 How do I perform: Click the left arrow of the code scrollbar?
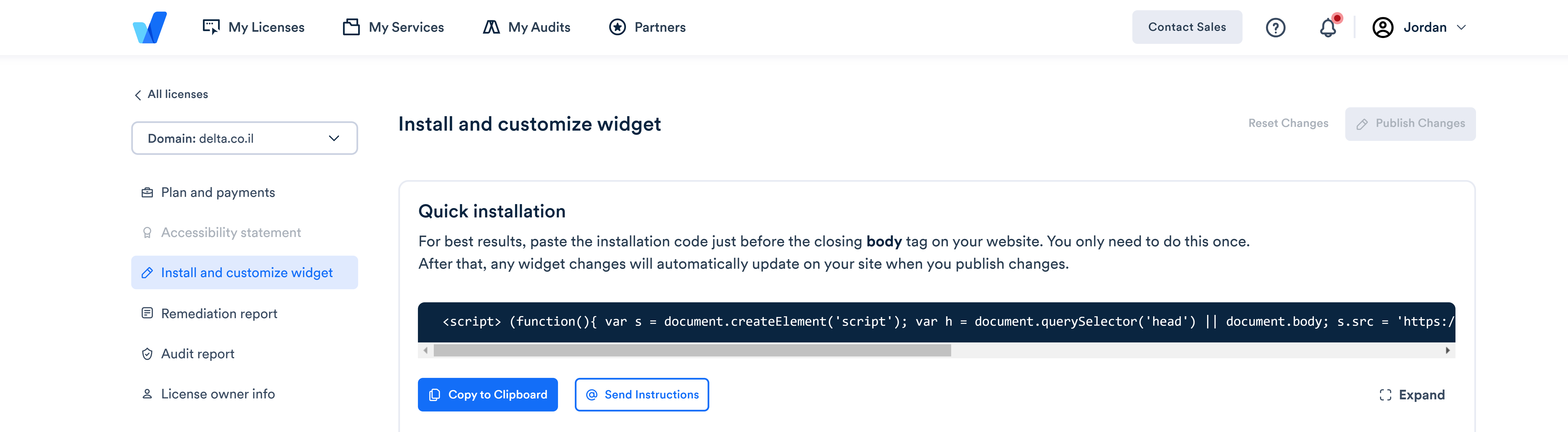[x=425, y=350]
